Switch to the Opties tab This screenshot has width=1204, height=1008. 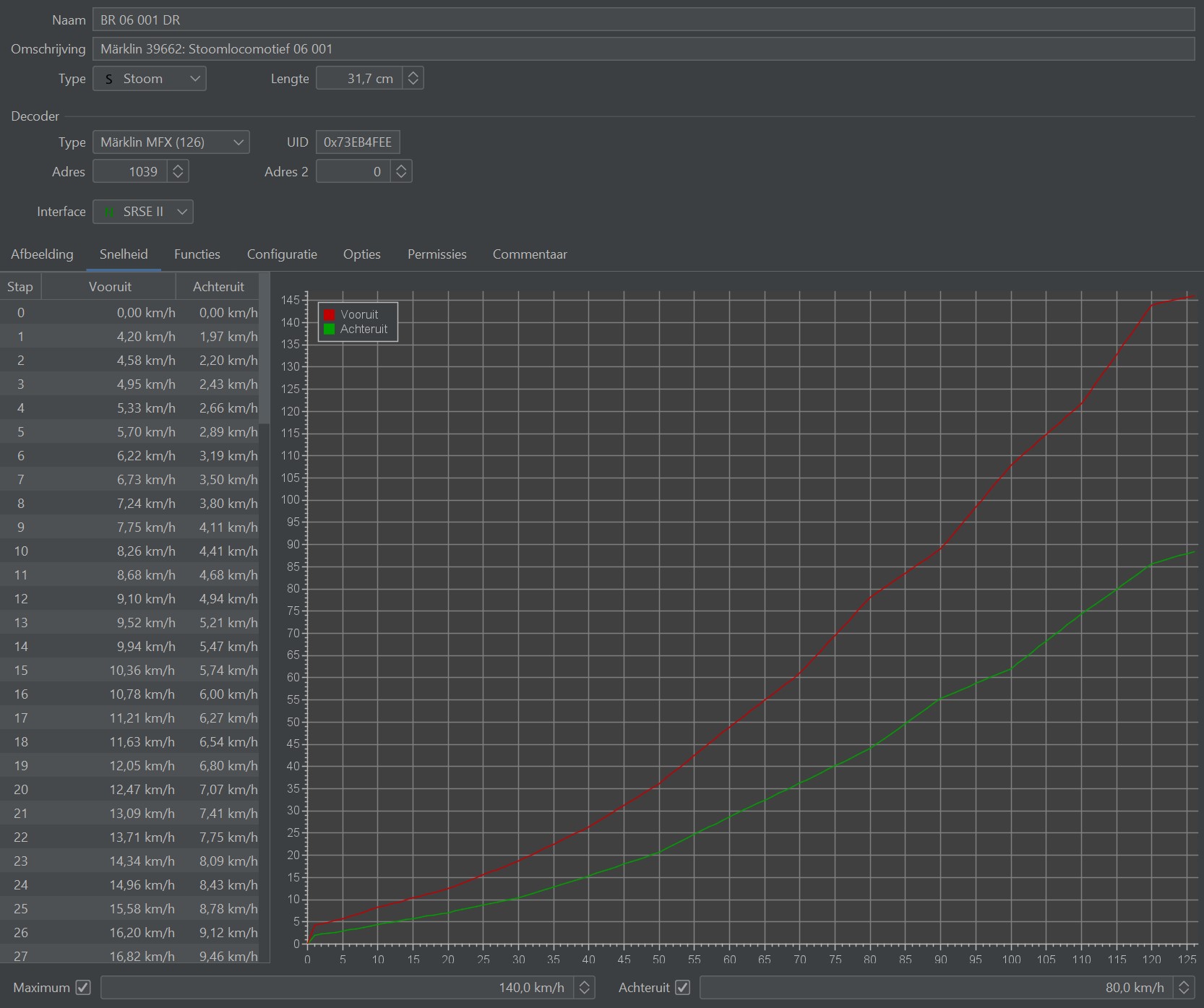coord(362,254)
